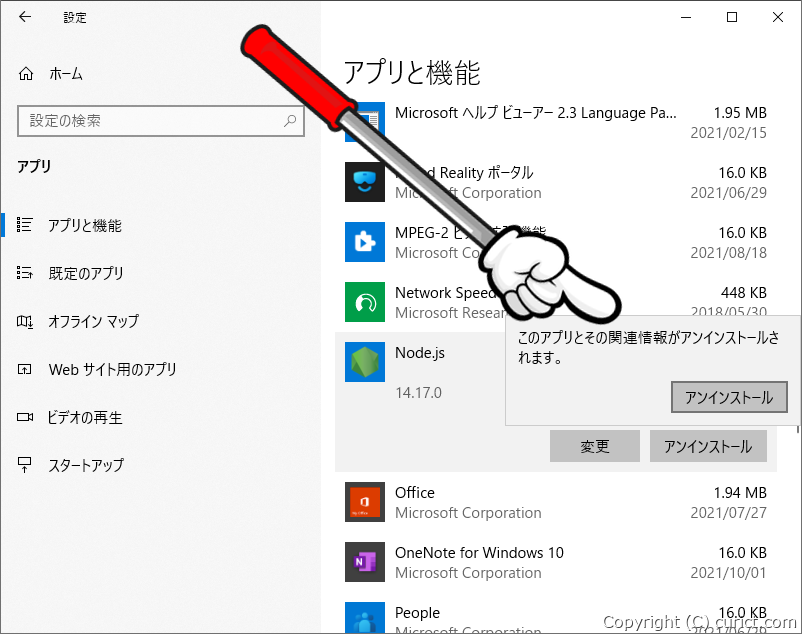This screenshot has height=634, width=802.
Task: Click the 2021/02/15 install date
Action: (728, 133)
